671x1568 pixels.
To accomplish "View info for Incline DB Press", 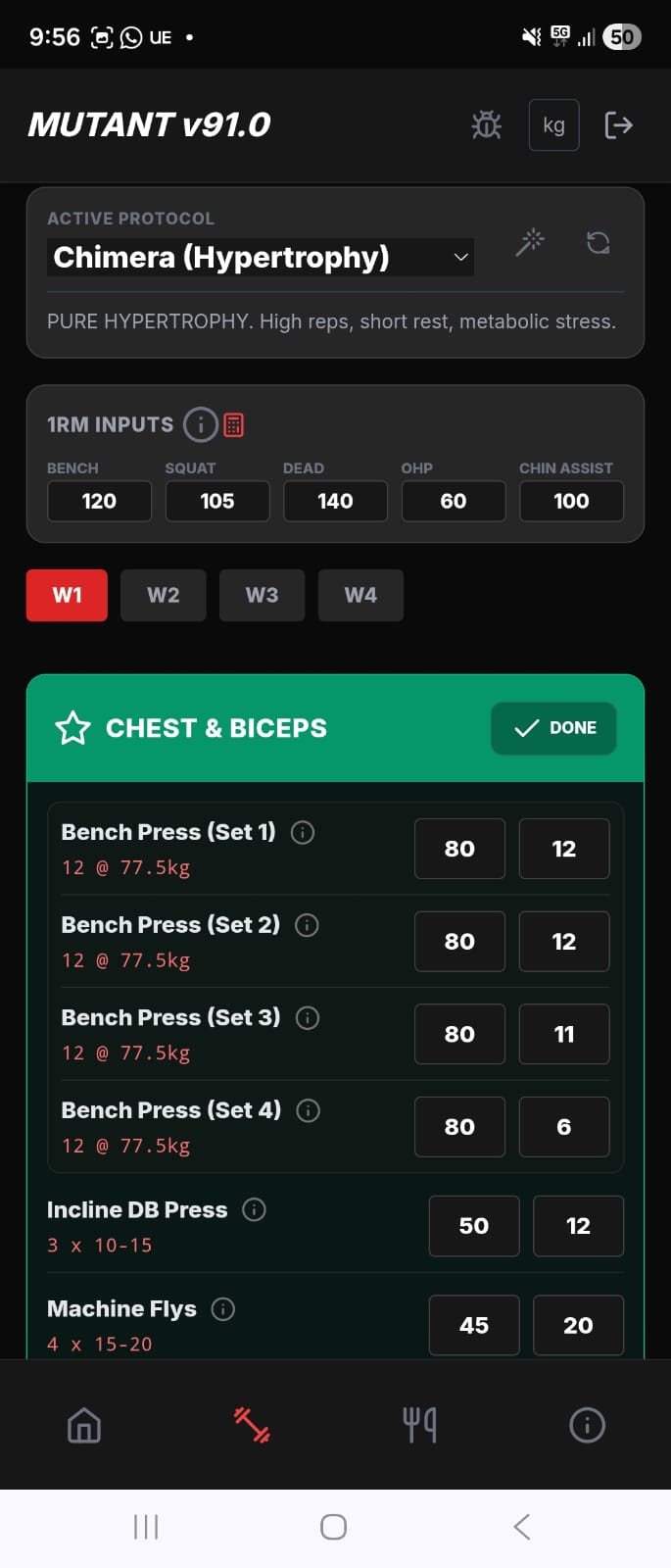I will tap(254, 1209).
